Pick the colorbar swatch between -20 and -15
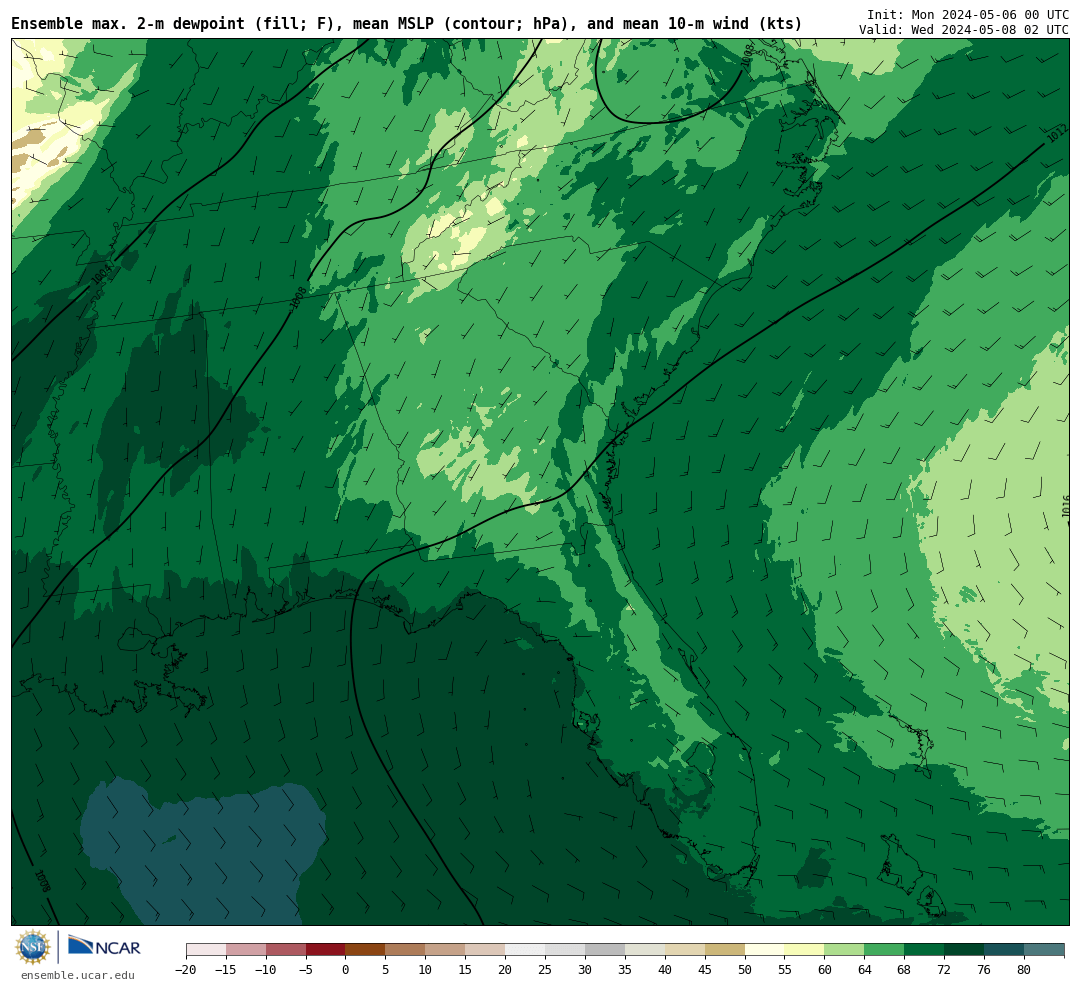1080x988 pixels. [206, 950]
